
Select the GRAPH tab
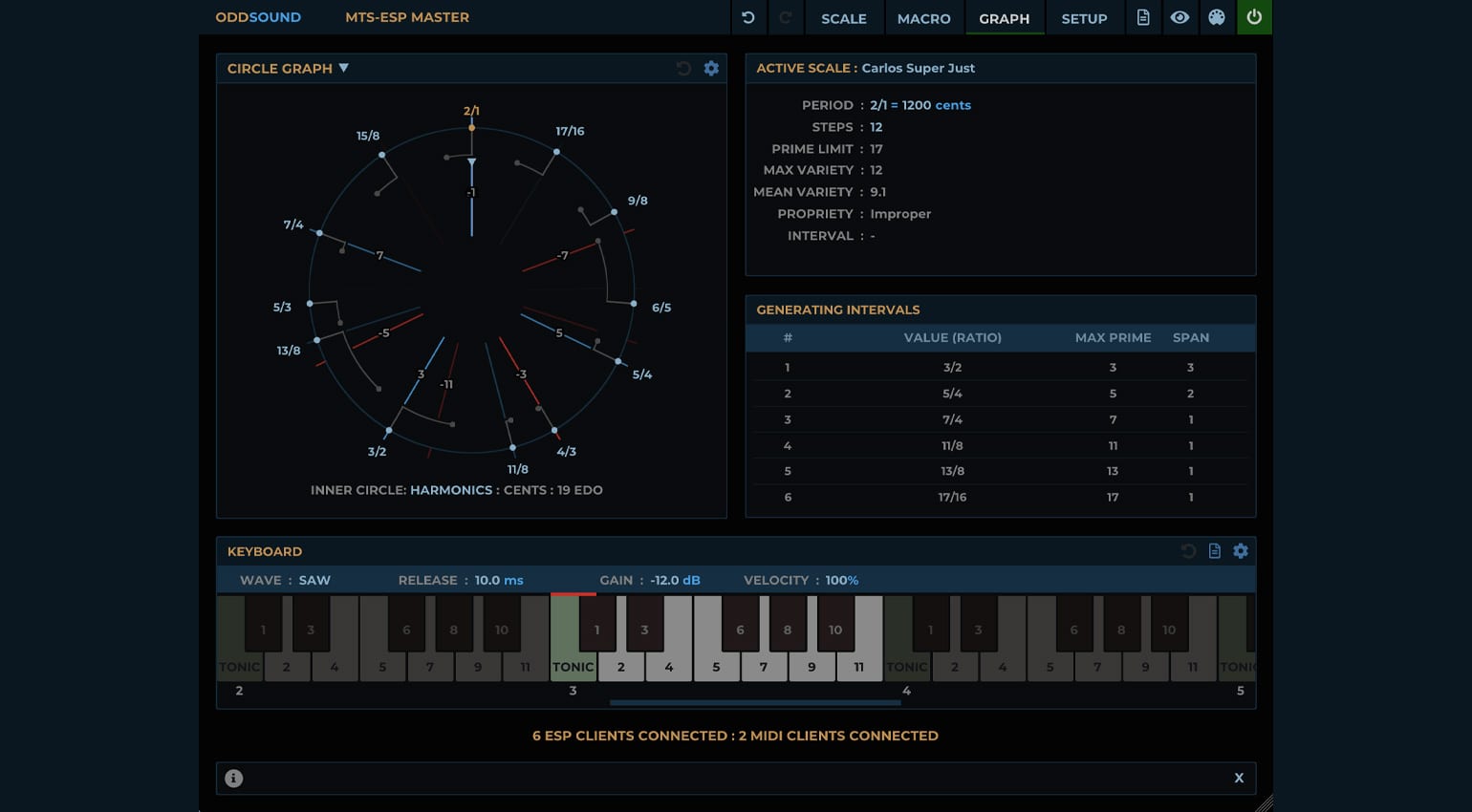pos(1005,18)
